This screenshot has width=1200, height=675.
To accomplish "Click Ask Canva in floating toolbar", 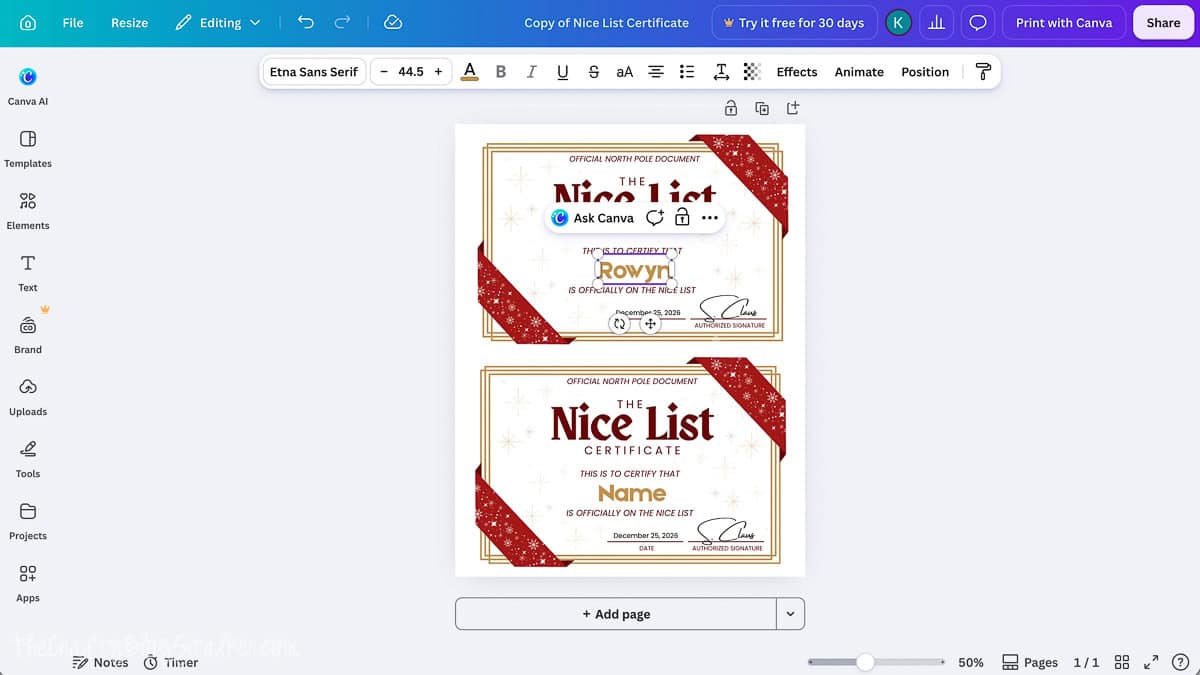I will [593, 218].
